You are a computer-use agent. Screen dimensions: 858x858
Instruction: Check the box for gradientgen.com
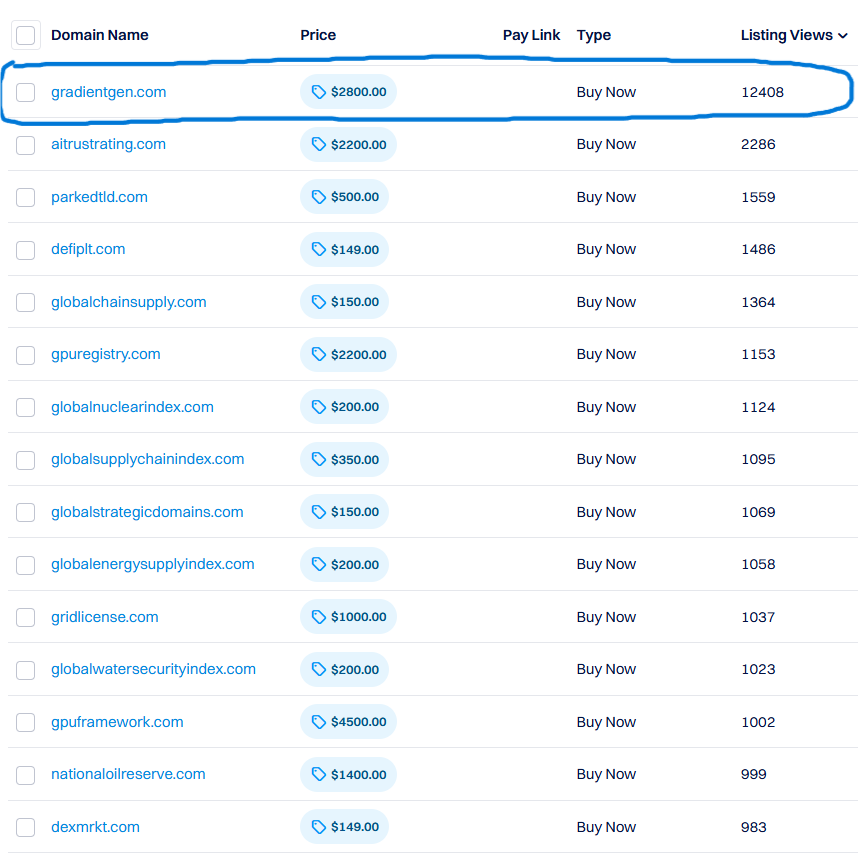pos(26,92)
